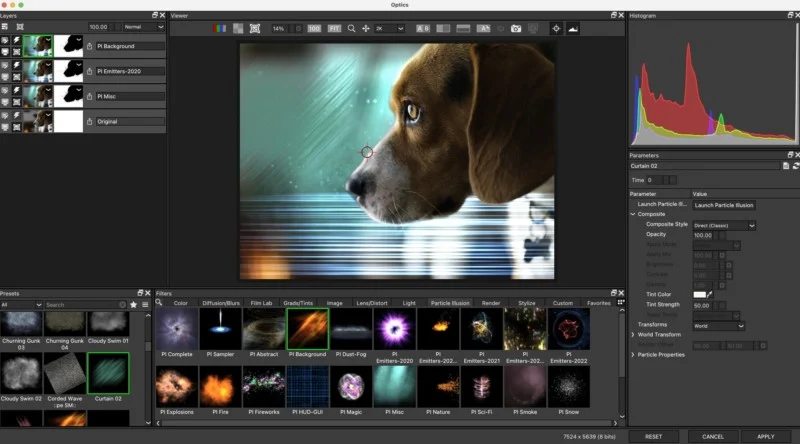Screen dimensions: 800x444
Task: Click the A/B comparison view icon
Action: (x=422, y=29)
